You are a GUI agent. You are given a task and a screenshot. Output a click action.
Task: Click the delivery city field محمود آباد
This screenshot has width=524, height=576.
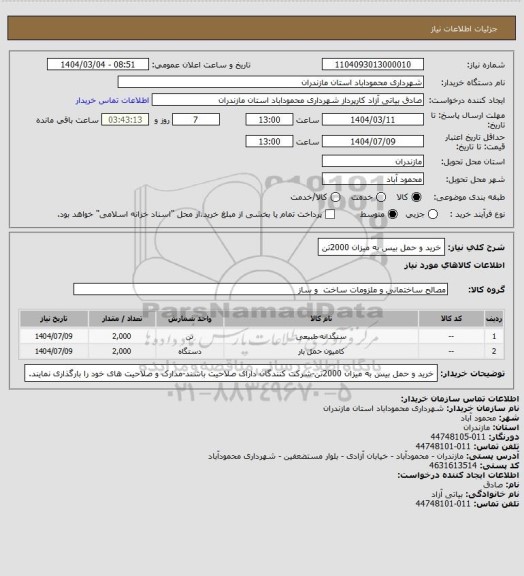point(373,179)
